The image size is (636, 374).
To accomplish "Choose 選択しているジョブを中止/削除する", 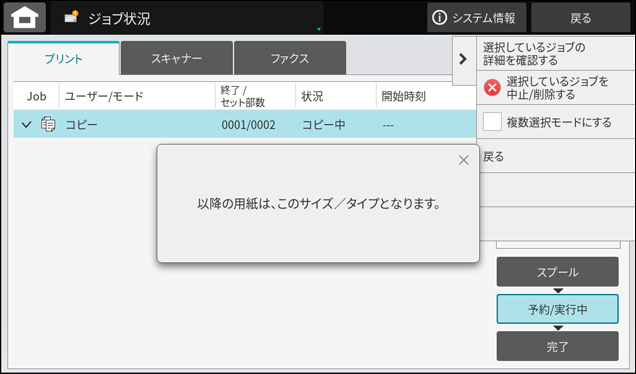I will click(556, 88).
